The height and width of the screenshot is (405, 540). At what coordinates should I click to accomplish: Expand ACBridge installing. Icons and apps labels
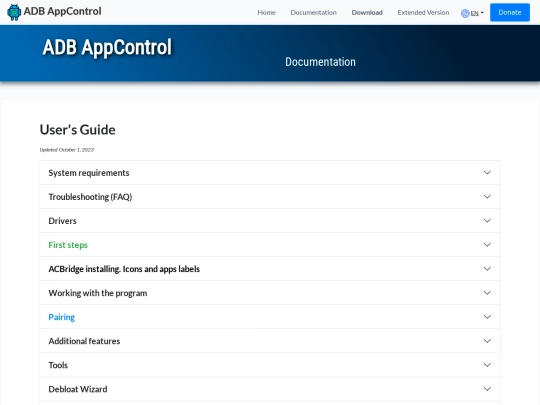click(270, 269)
